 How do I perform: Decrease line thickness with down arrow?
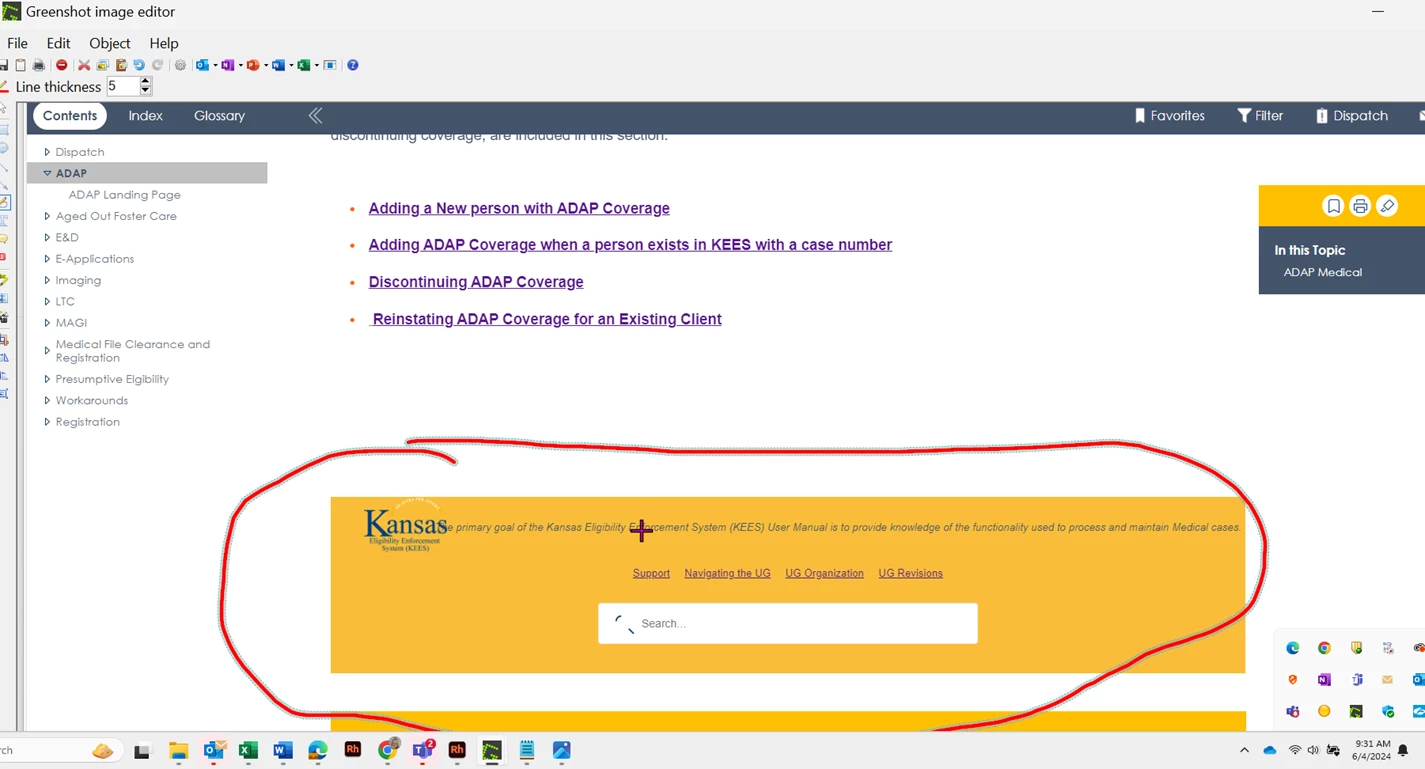(x=145, y=90)
